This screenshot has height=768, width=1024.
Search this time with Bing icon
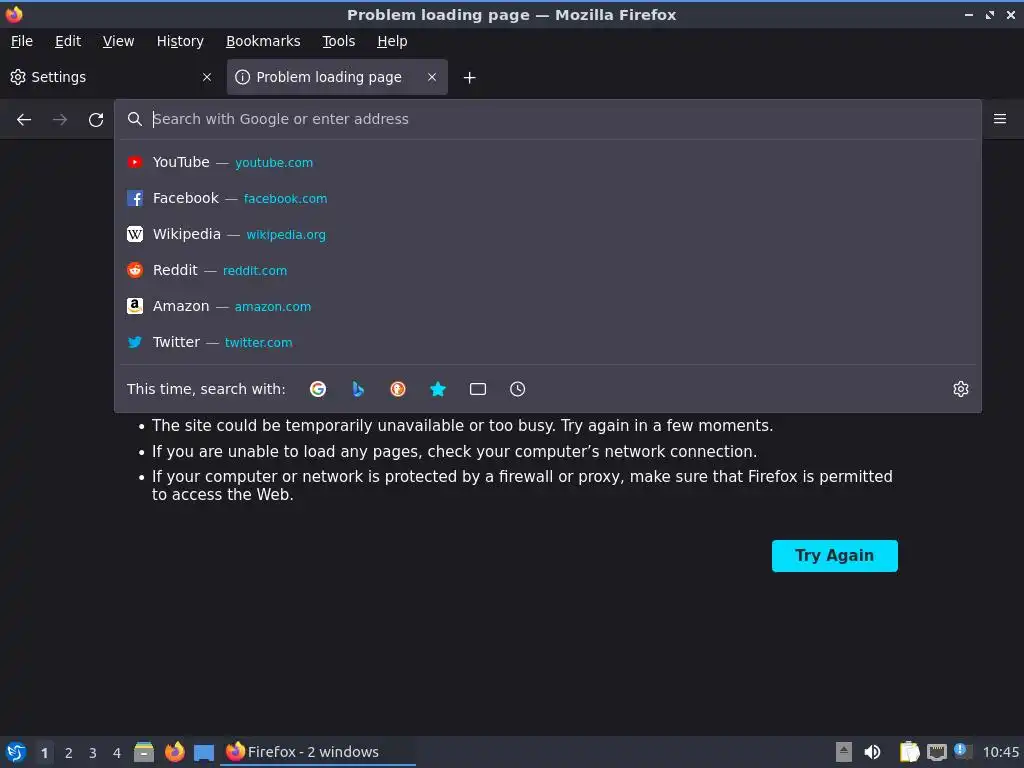(358, 389)
